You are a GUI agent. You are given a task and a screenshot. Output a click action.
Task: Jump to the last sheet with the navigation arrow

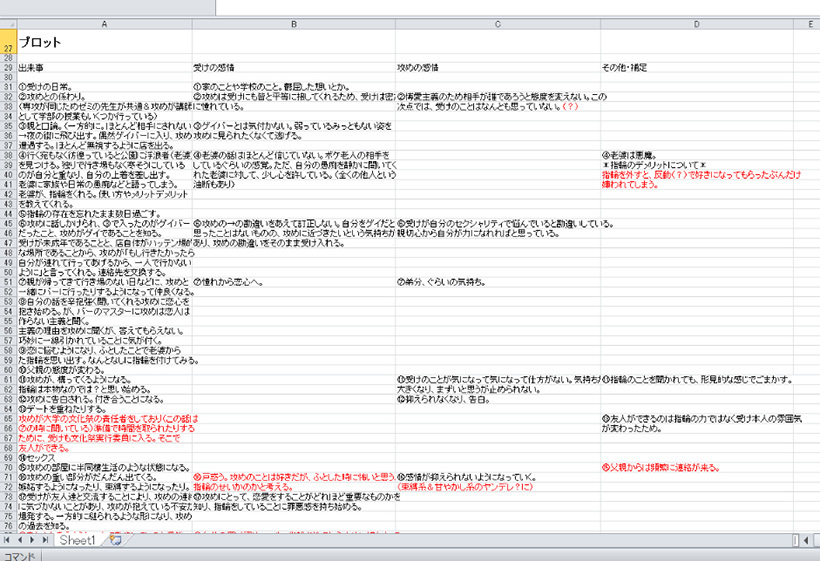click(x=45, y=540)
